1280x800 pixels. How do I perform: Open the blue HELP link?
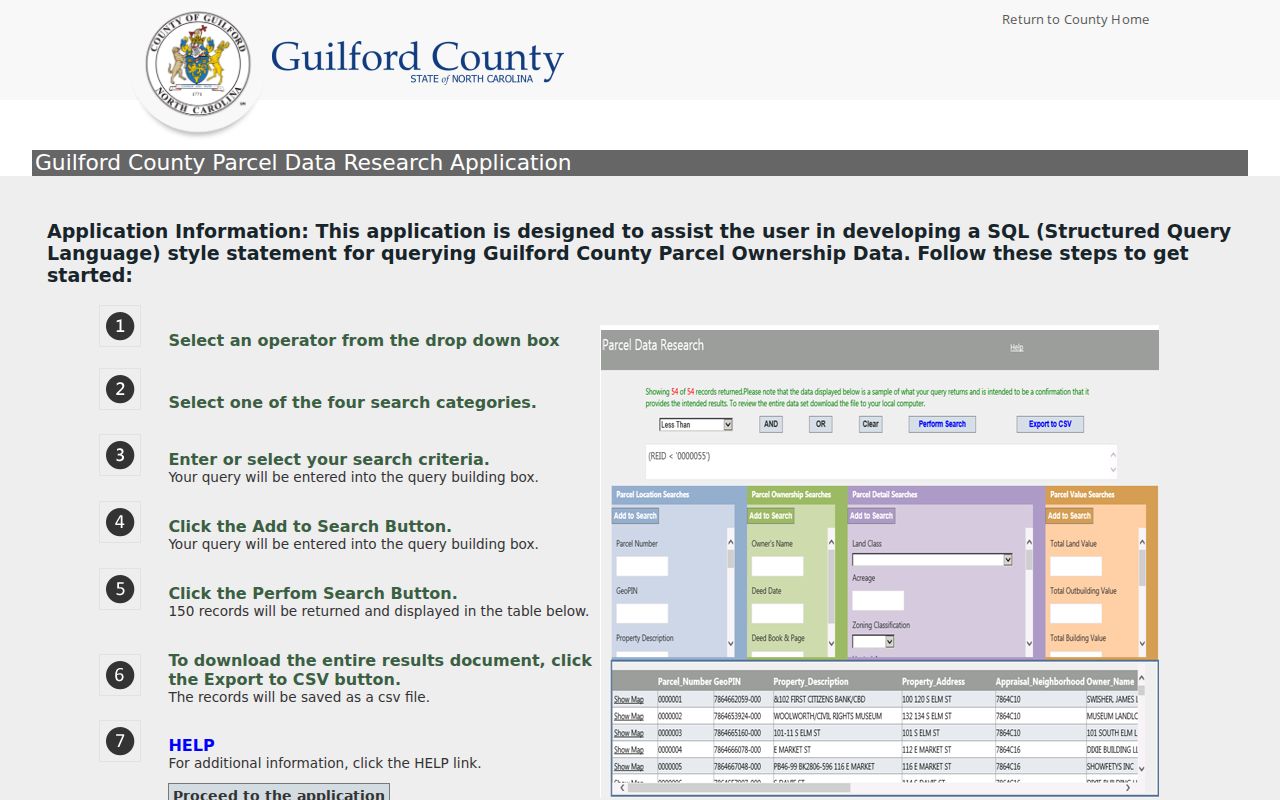point(191,745)
